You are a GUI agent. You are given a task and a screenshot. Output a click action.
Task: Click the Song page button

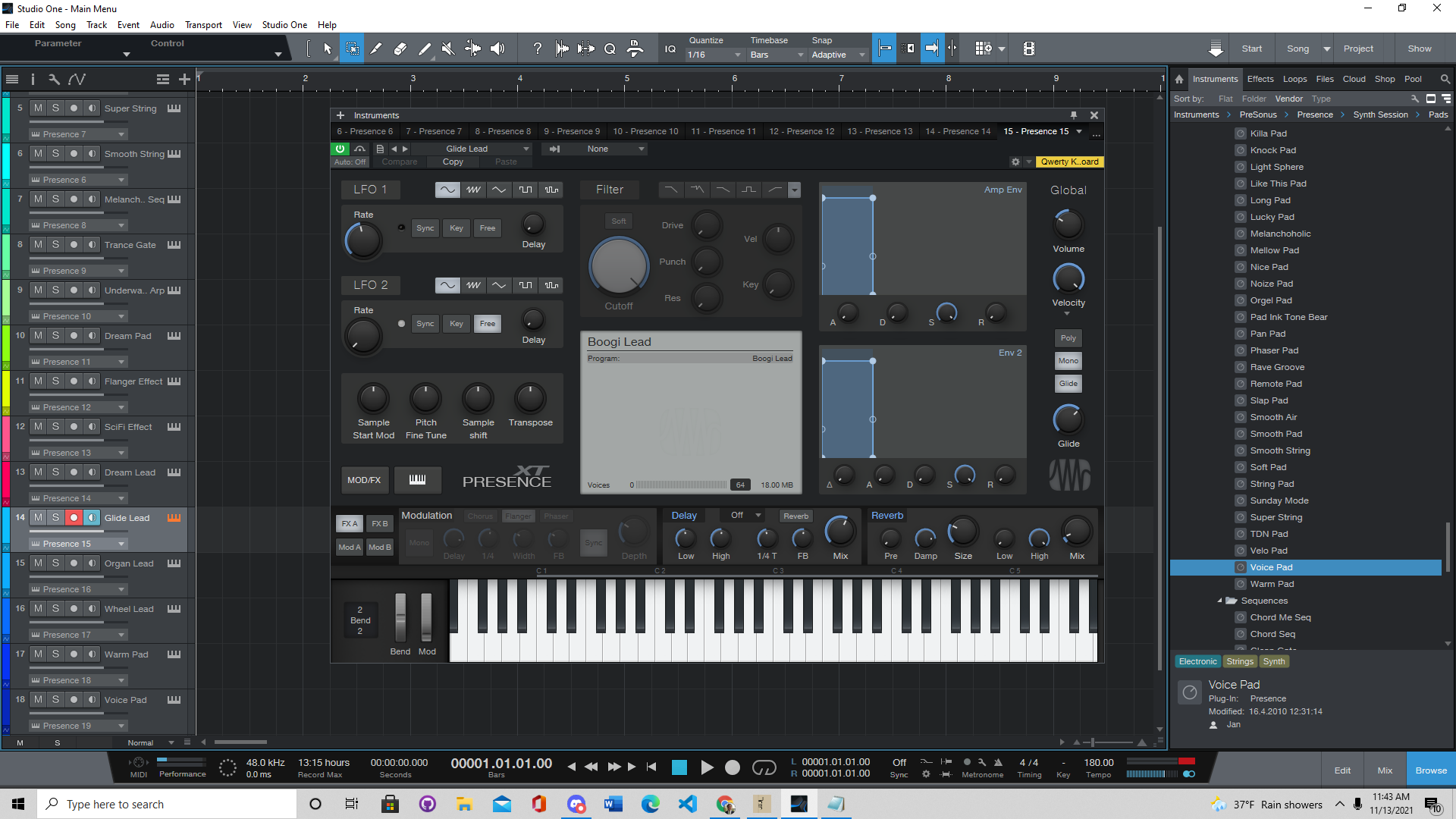1298,49
